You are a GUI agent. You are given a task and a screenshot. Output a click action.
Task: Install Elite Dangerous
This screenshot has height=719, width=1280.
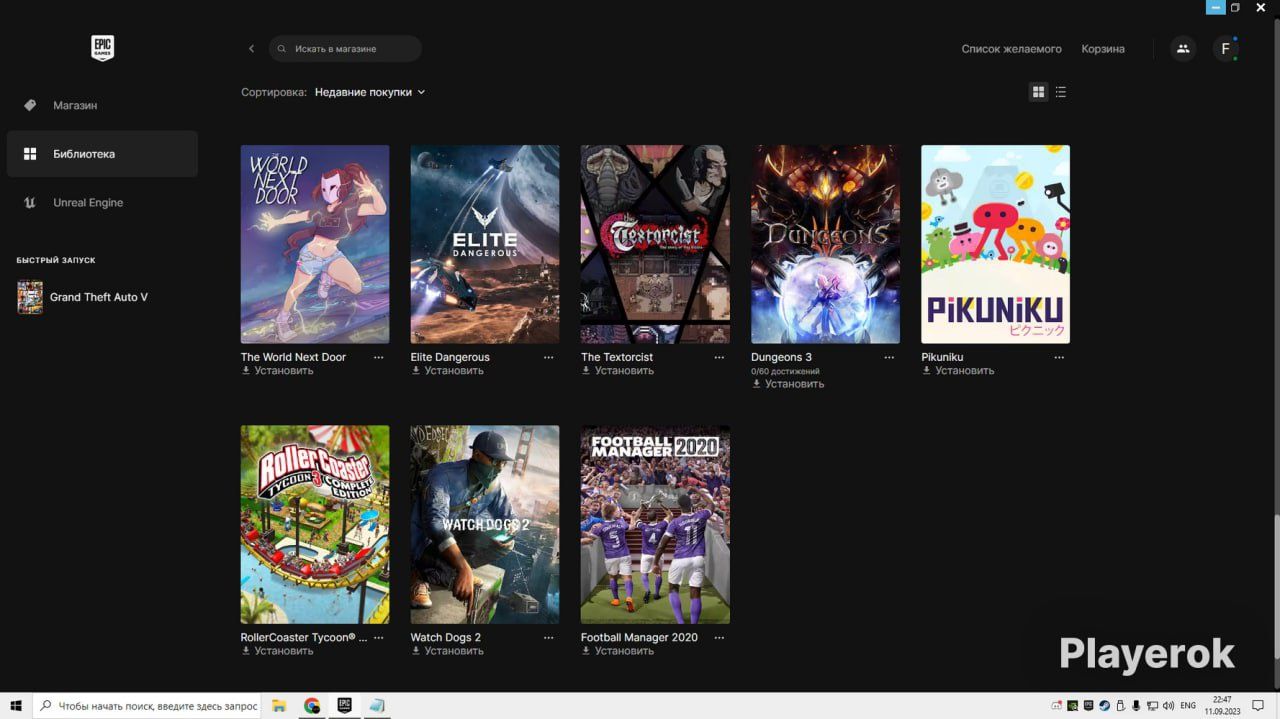448,371
